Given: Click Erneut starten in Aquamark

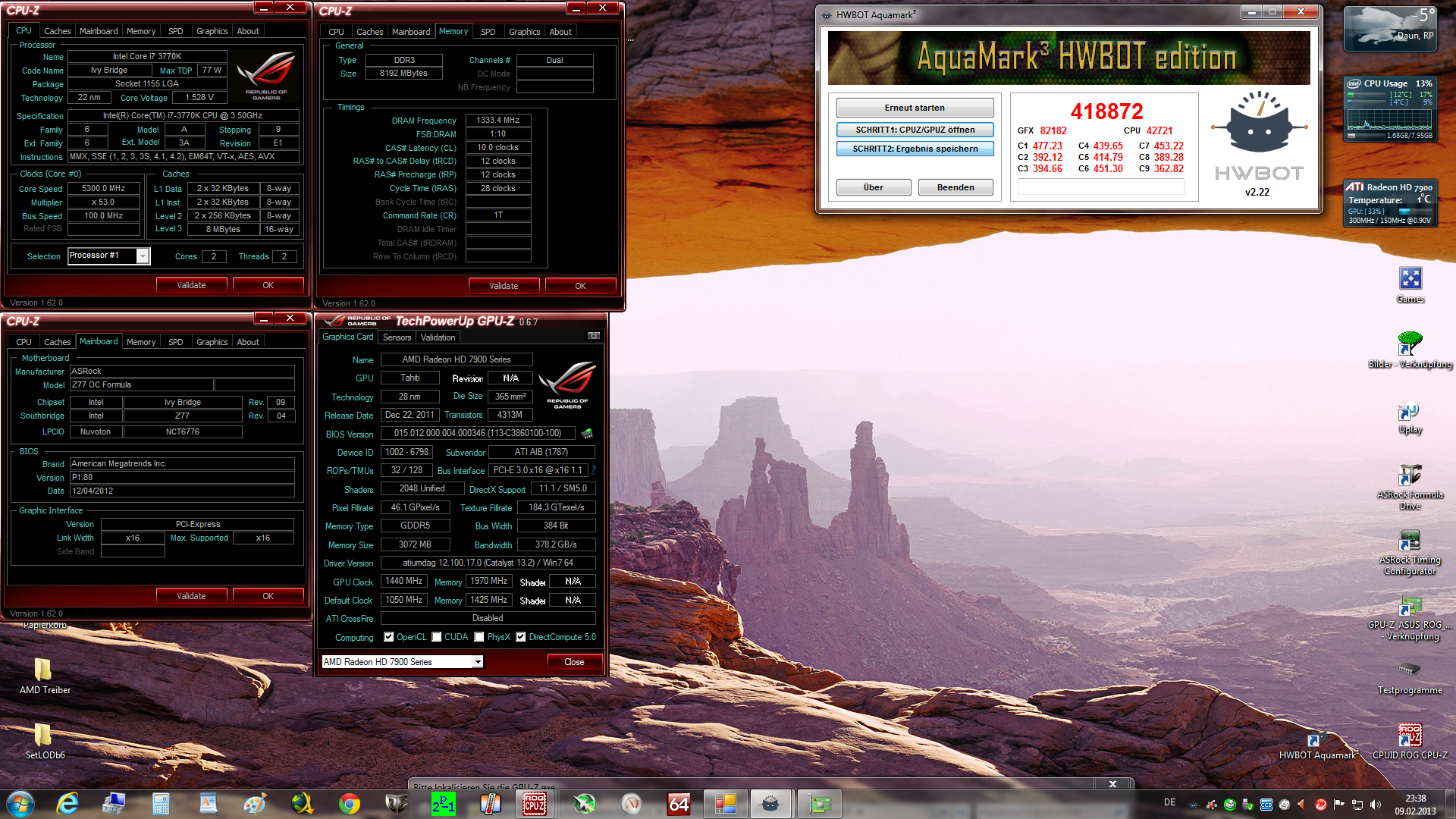Looking at the screenshot, I should [x=915, y=108].
